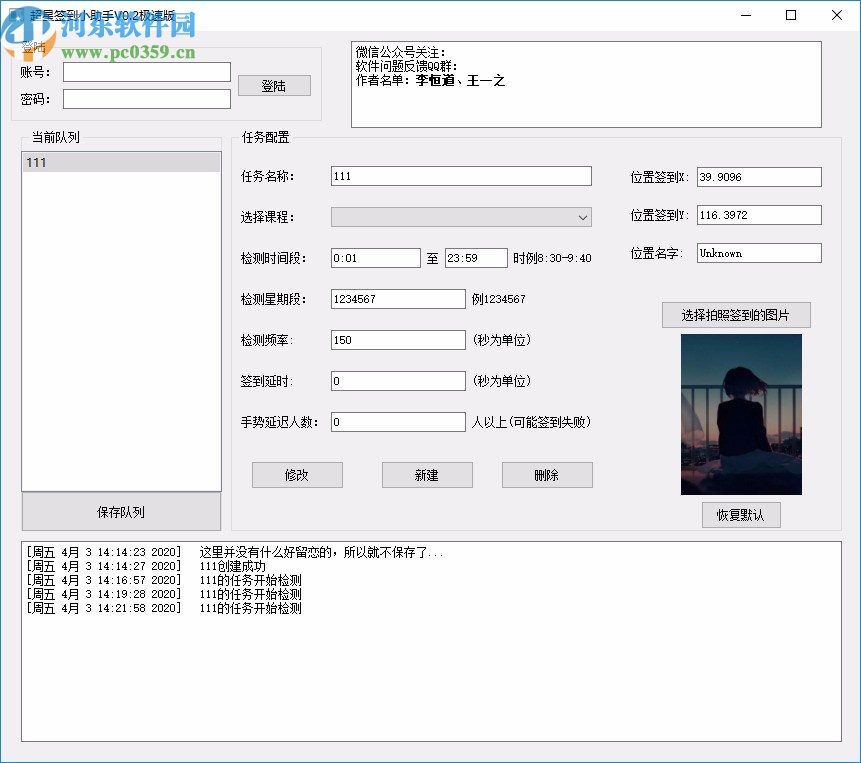Open the 选择课程 course dropdown
861x763 pixels.
[461, 217]
